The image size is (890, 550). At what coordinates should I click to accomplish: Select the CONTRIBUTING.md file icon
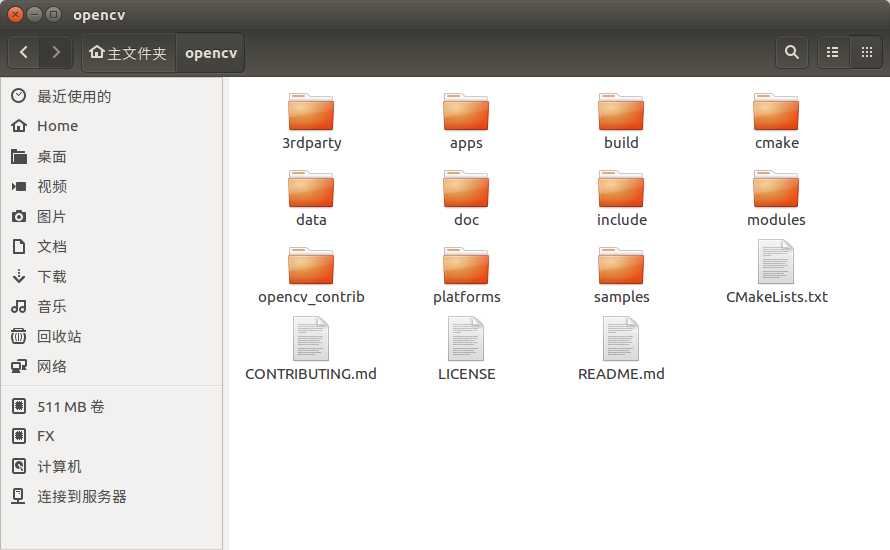311,339
